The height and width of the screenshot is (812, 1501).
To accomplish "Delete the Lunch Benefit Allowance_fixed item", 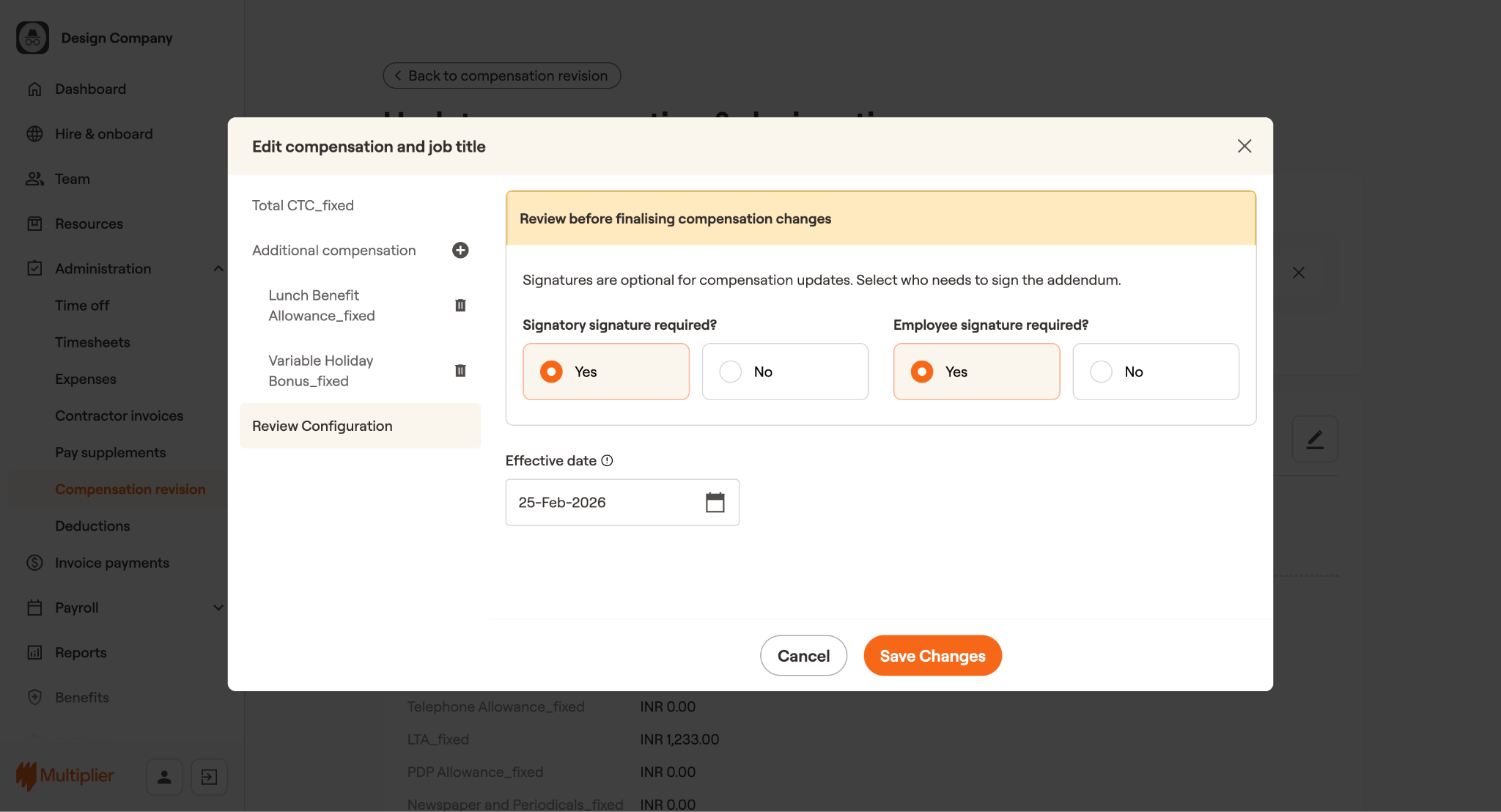I will click(x=460, y=306).
